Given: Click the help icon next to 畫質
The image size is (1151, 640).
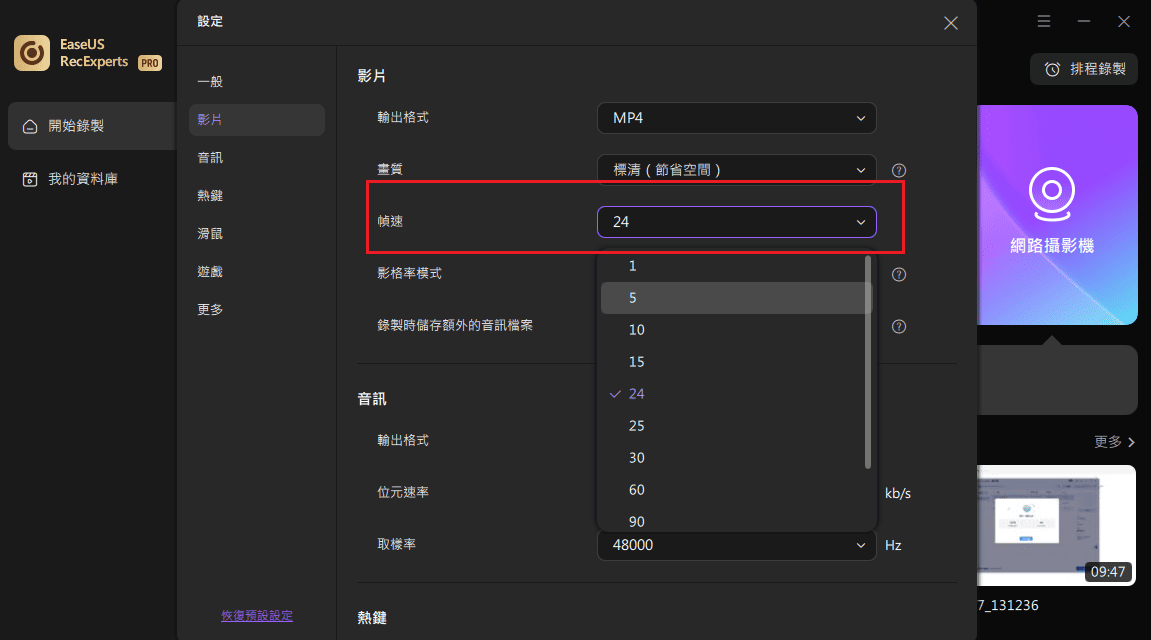Looking at the screenshot, I should (898, 170).
